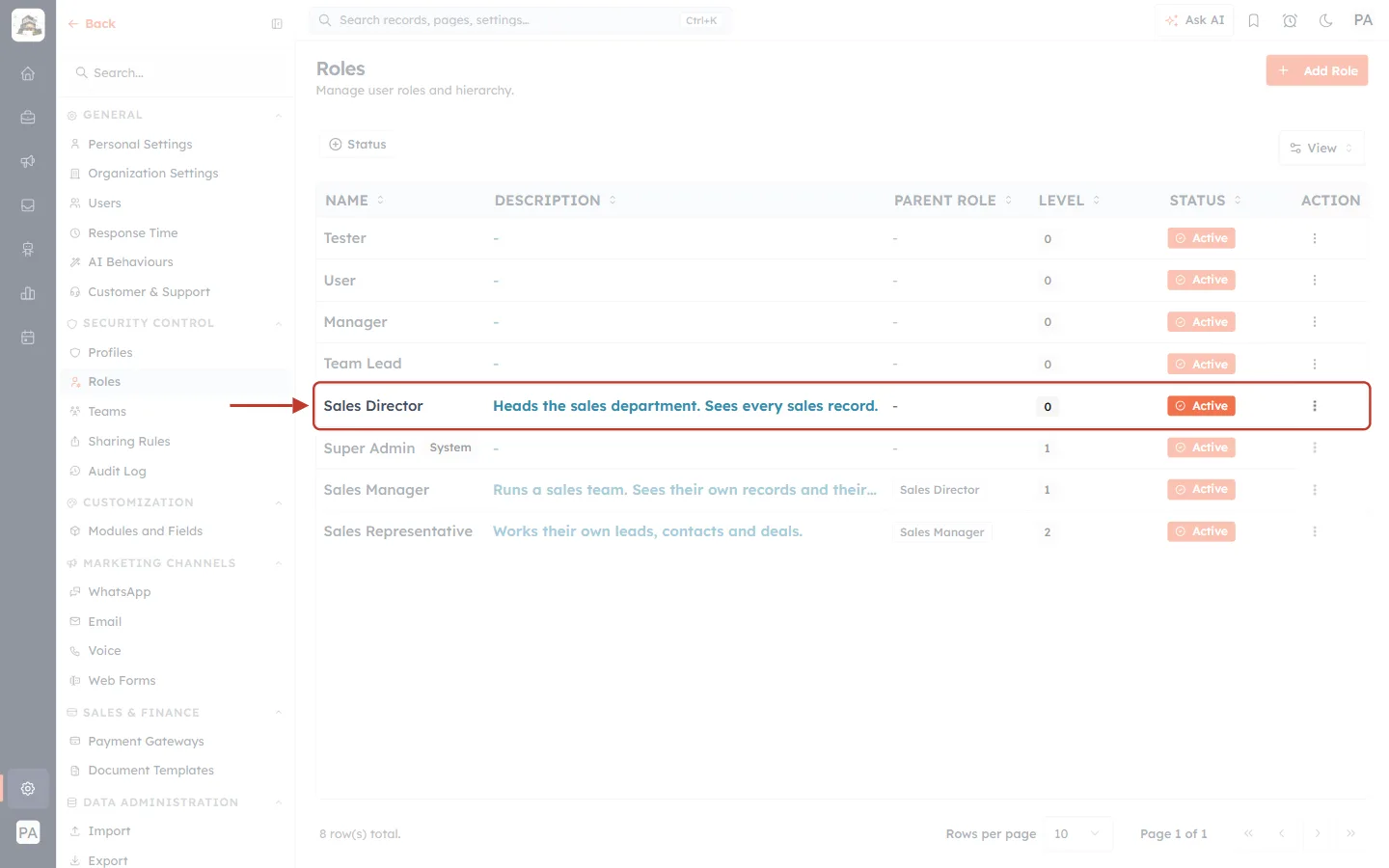1389x868 pixels.
Task: Toggle dark mode moon icon
Action: click(1326, 20)
